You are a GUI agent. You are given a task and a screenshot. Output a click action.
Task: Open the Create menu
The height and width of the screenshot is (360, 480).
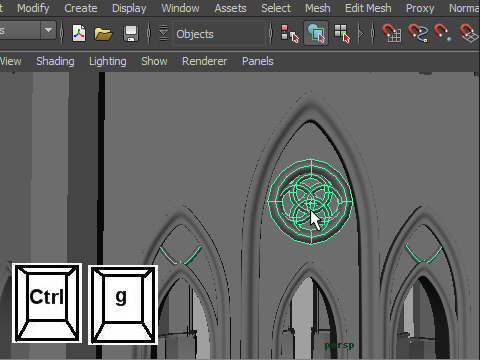coord(81,8)
